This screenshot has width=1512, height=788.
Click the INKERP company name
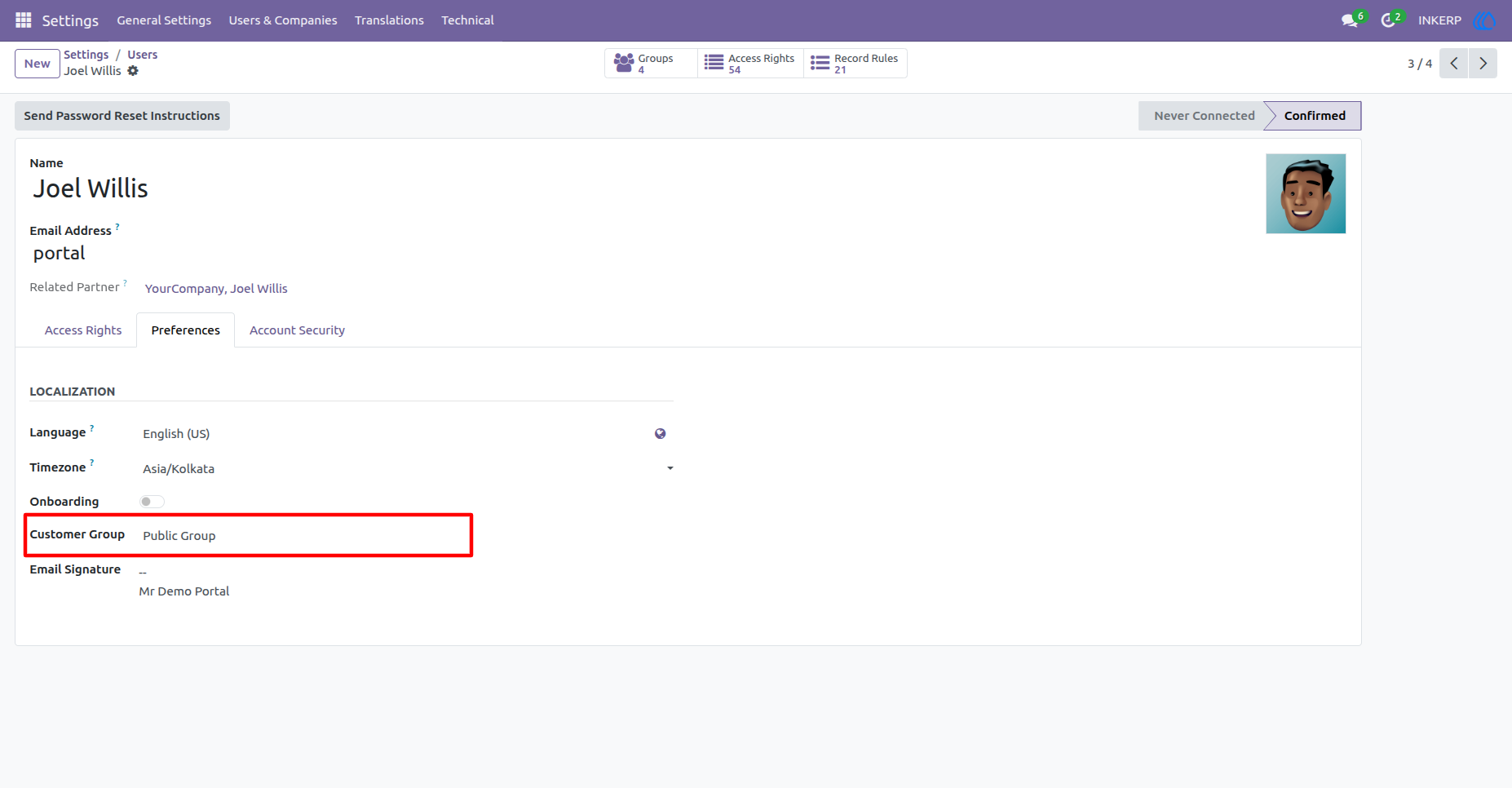coord(1439,20)
